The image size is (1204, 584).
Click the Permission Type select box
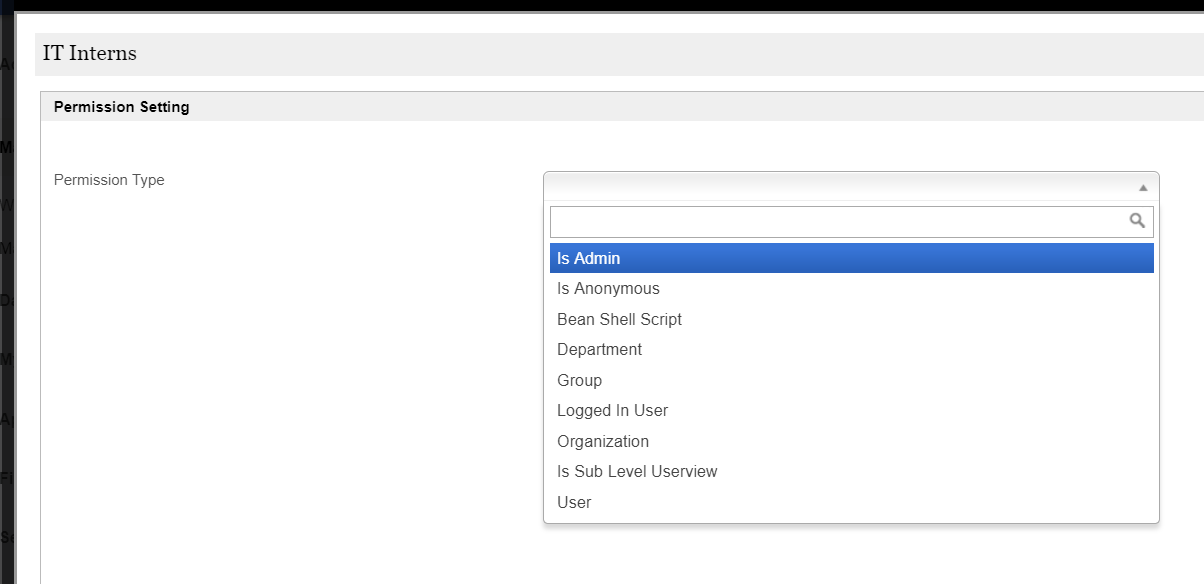[840, 187]
